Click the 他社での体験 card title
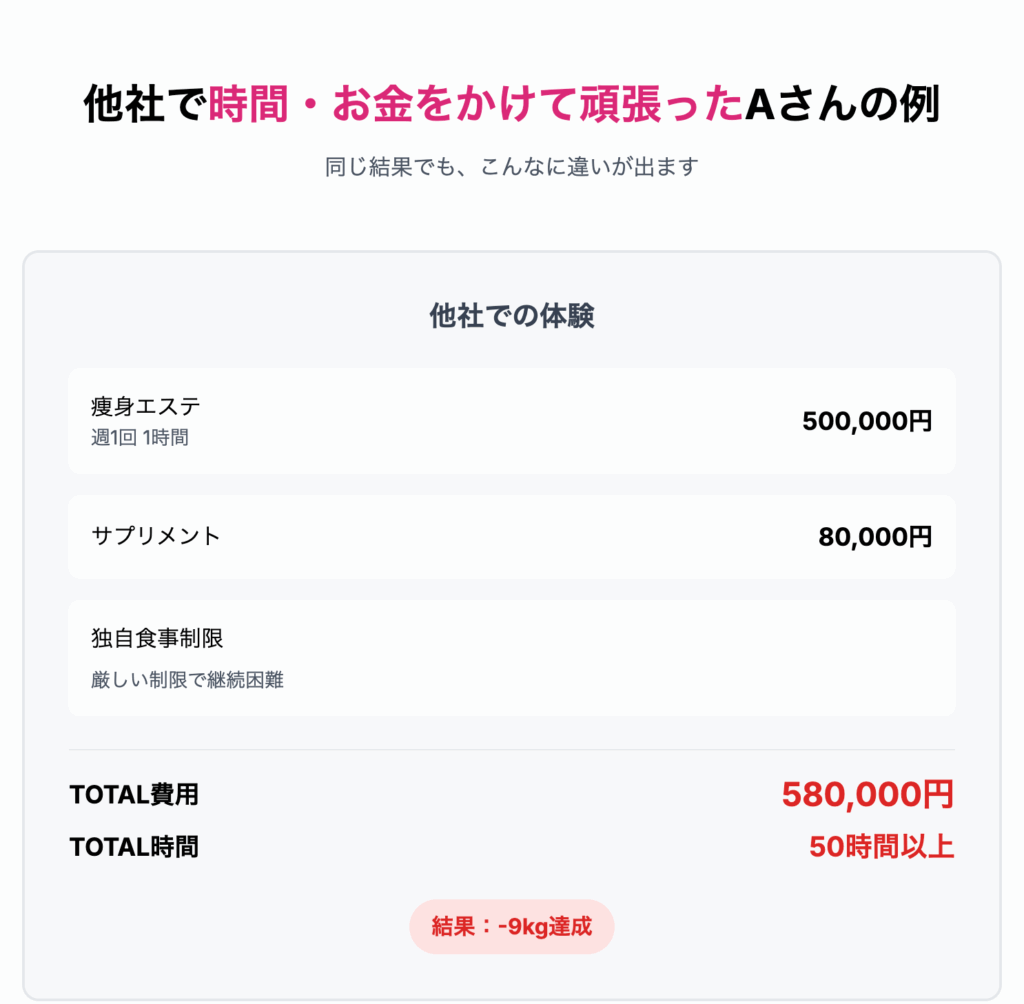 [512, 316]
